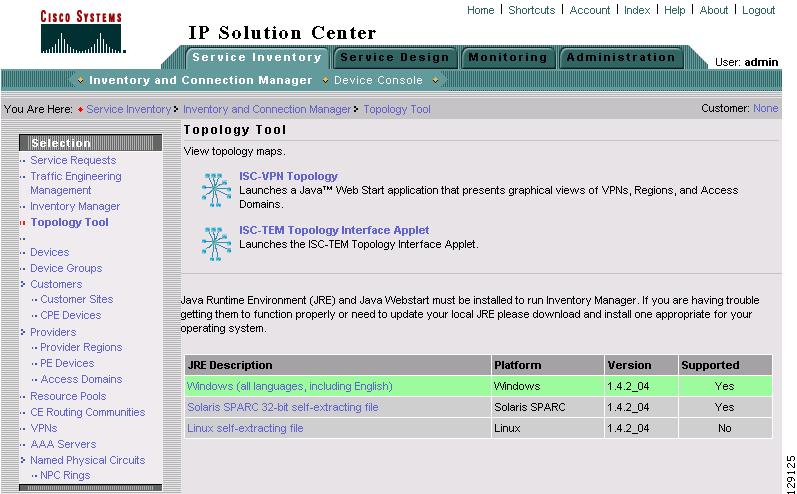
Task: Launch ISC-TEM Topology Interface Applet link
Action: (x=334, y=230)
